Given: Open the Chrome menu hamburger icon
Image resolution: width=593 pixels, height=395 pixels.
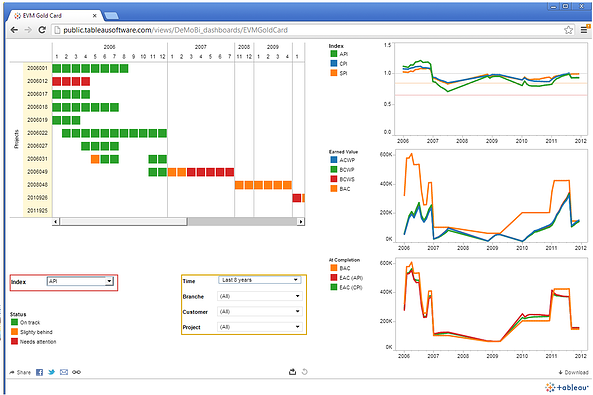Looking at the screenshot, I should 584,30.
